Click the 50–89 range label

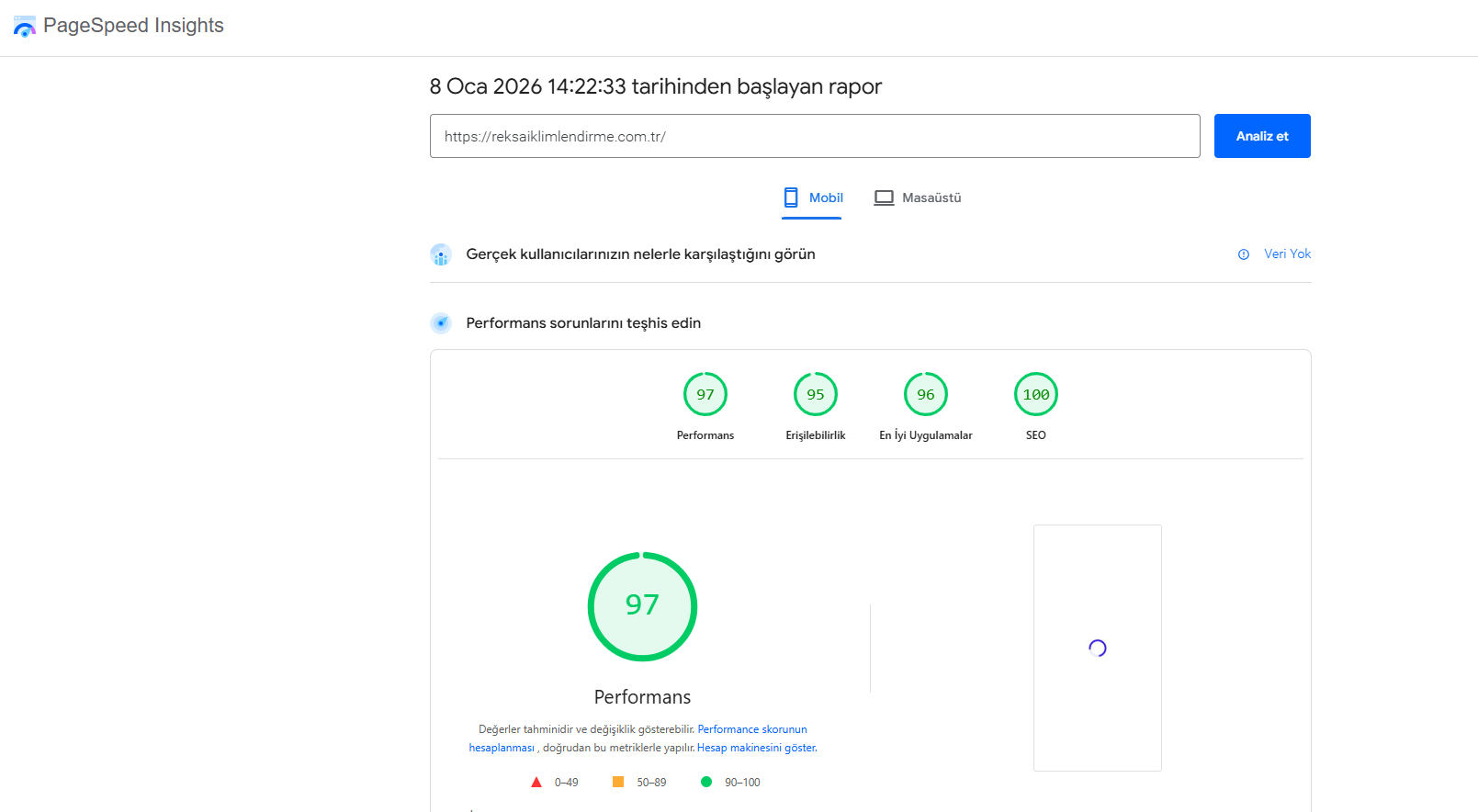651,783
